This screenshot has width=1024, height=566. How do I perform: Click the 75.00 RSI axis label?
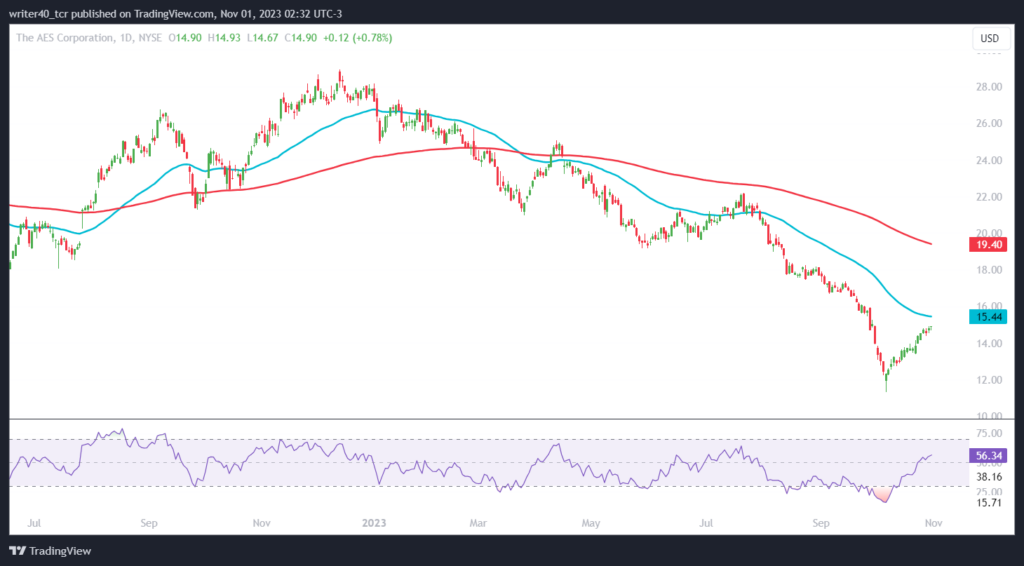(x=989, y=433)
